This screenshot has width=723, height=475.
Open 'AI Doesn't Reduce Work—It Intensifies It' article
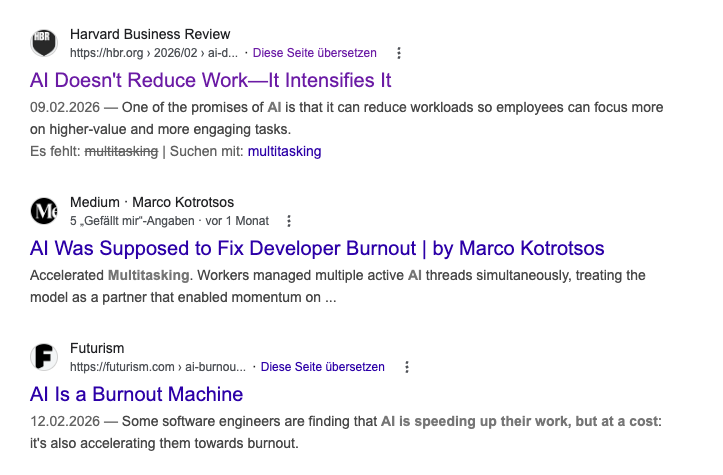tap(211, 80)
